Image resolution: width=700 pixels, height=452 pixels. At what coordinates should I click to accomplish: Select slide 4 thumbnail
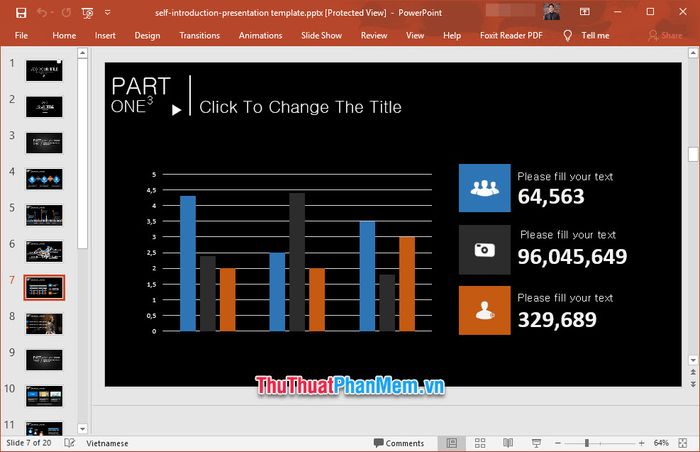click(44, 179)
